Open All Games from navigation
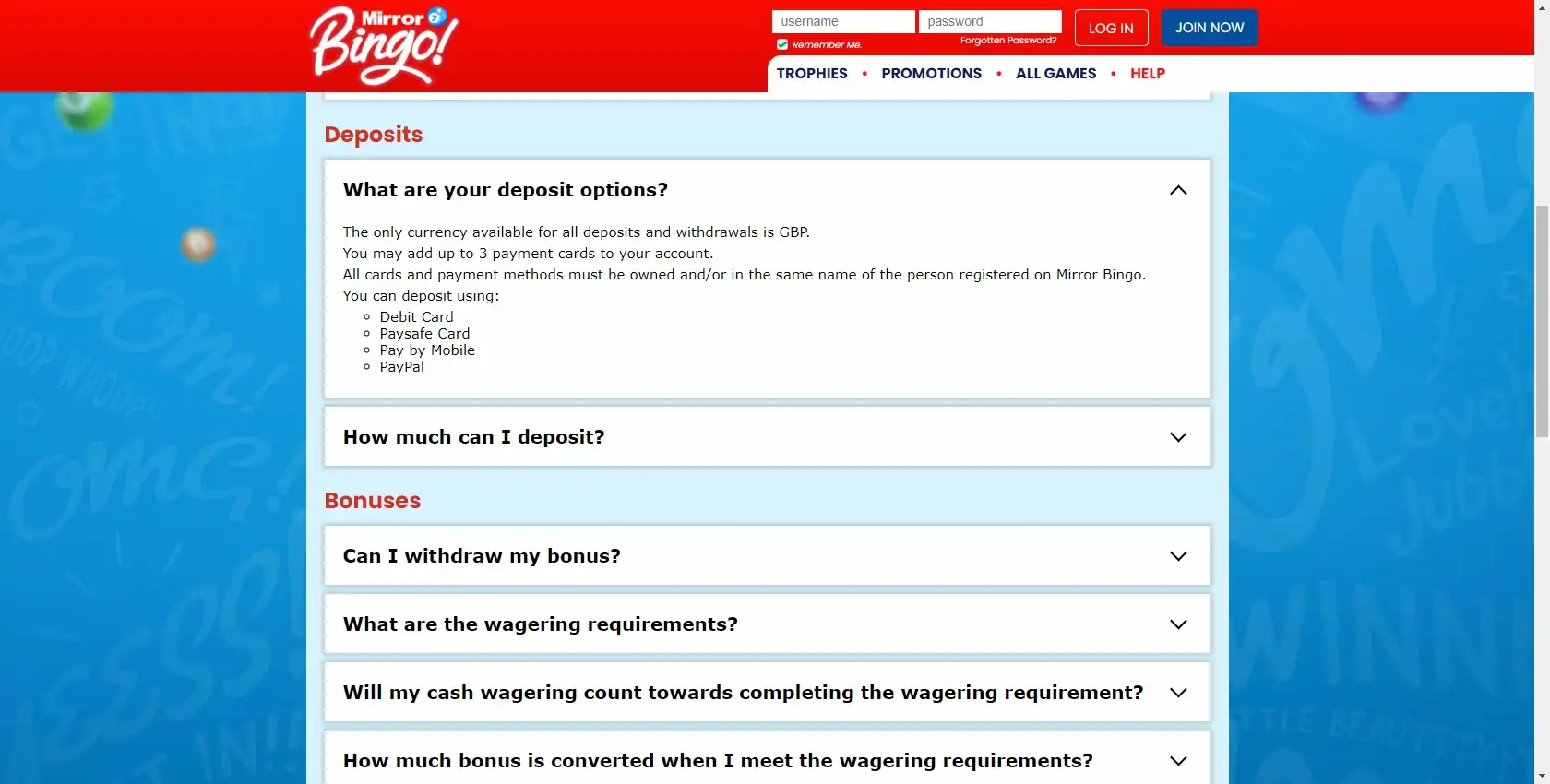 pyautogui.click(x=1055, y=74)
